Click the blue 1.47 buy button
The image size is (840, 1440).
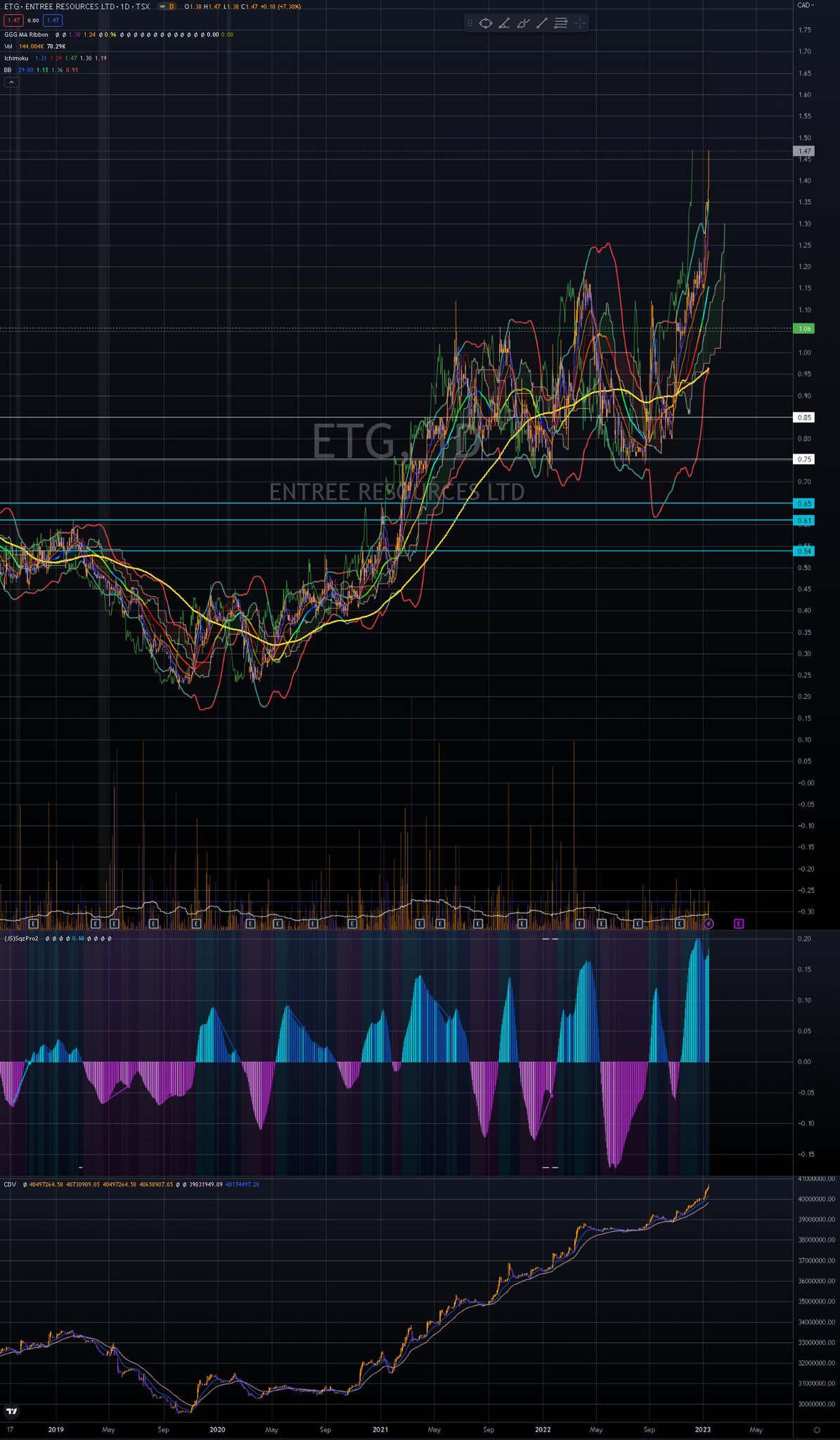tap(53, 20)
